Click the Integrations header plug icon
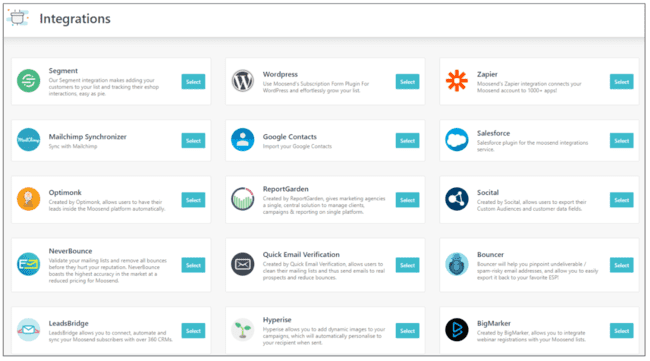Viewport: 650px width, 361px height. 18,18
